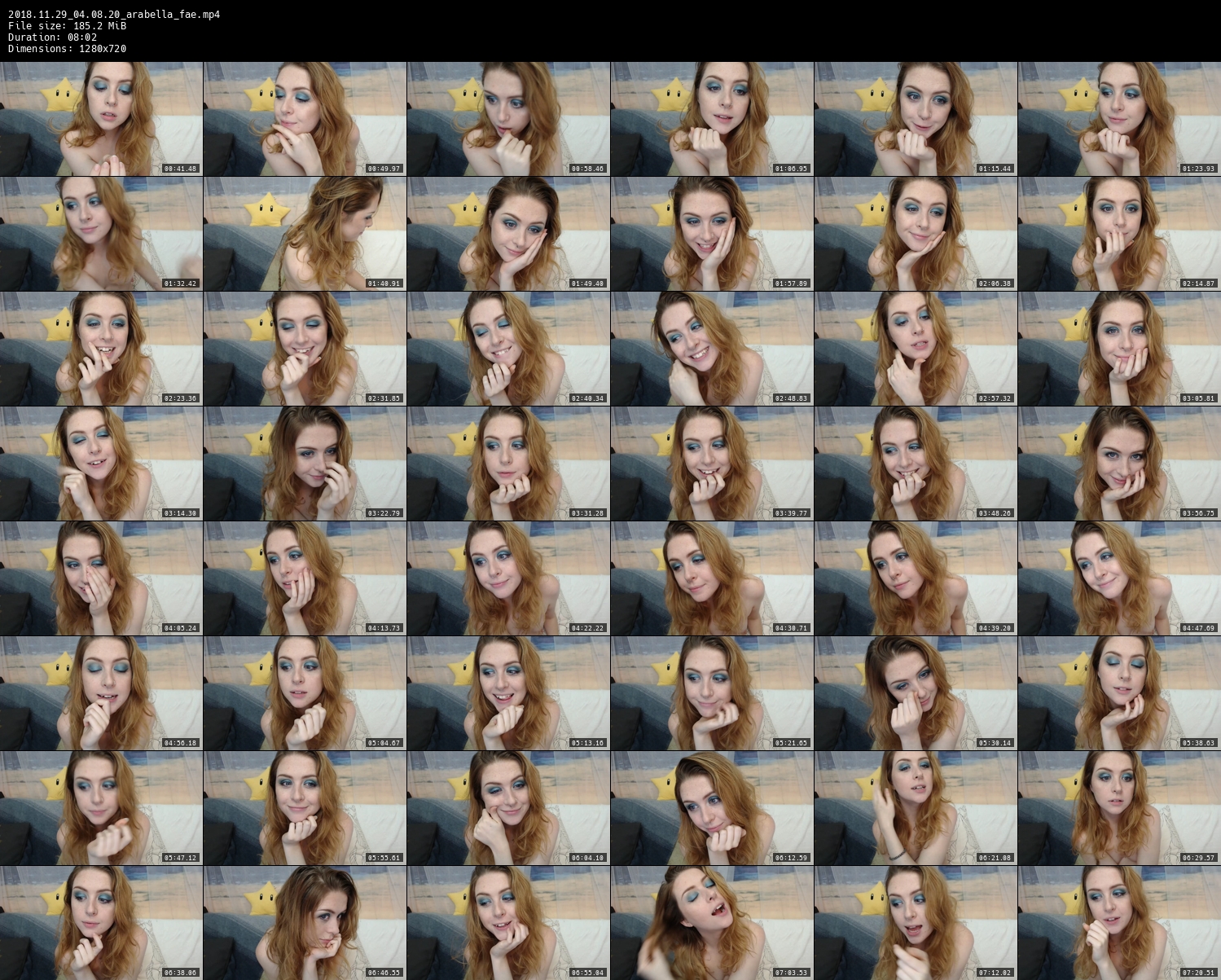Open the thumbnail stamped 04:05.24
This screenshot has width=1221, height=980.
[x=101, y=578]
